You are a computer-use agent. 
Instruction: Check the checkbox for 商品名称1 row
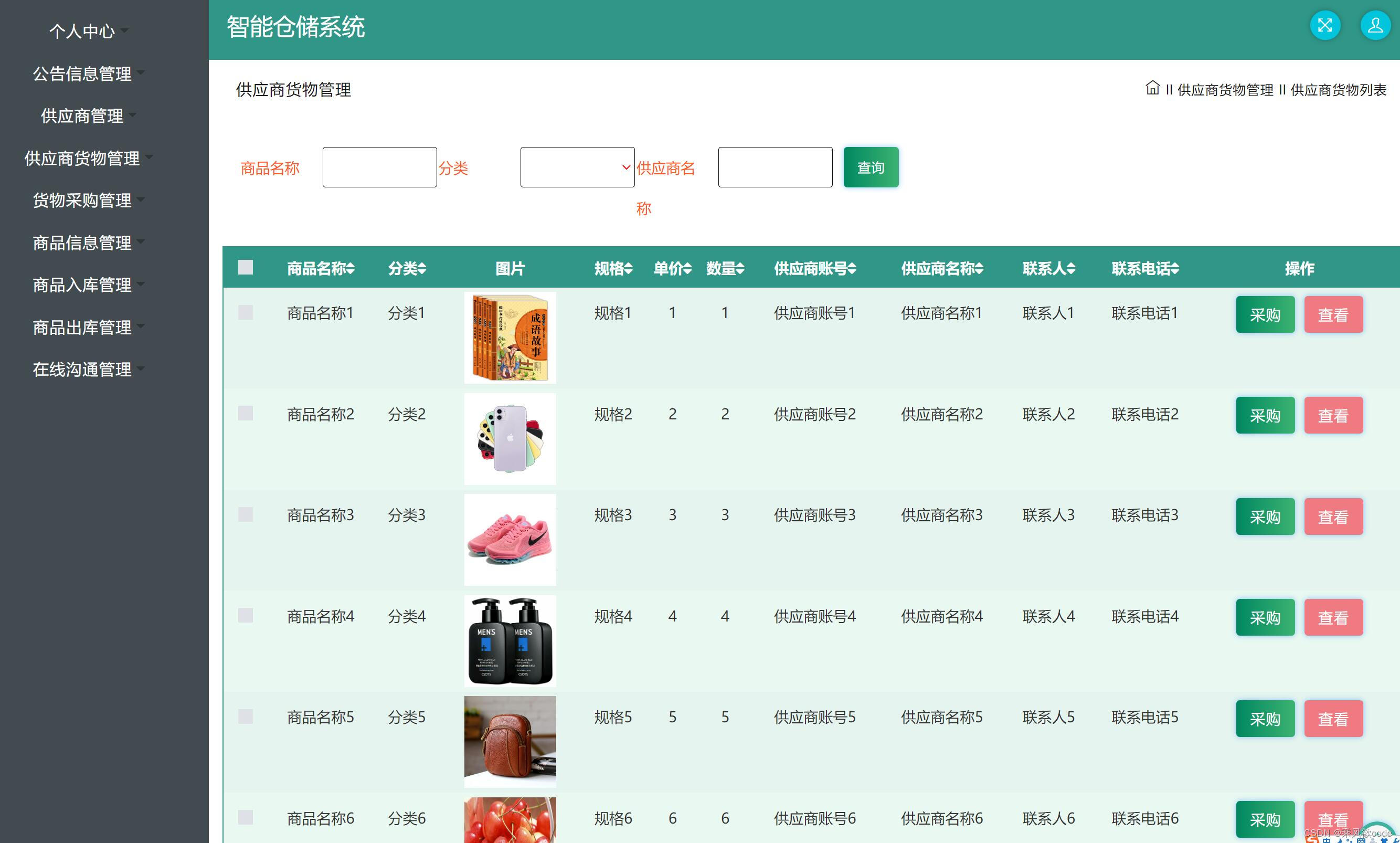tap(245, 313)
